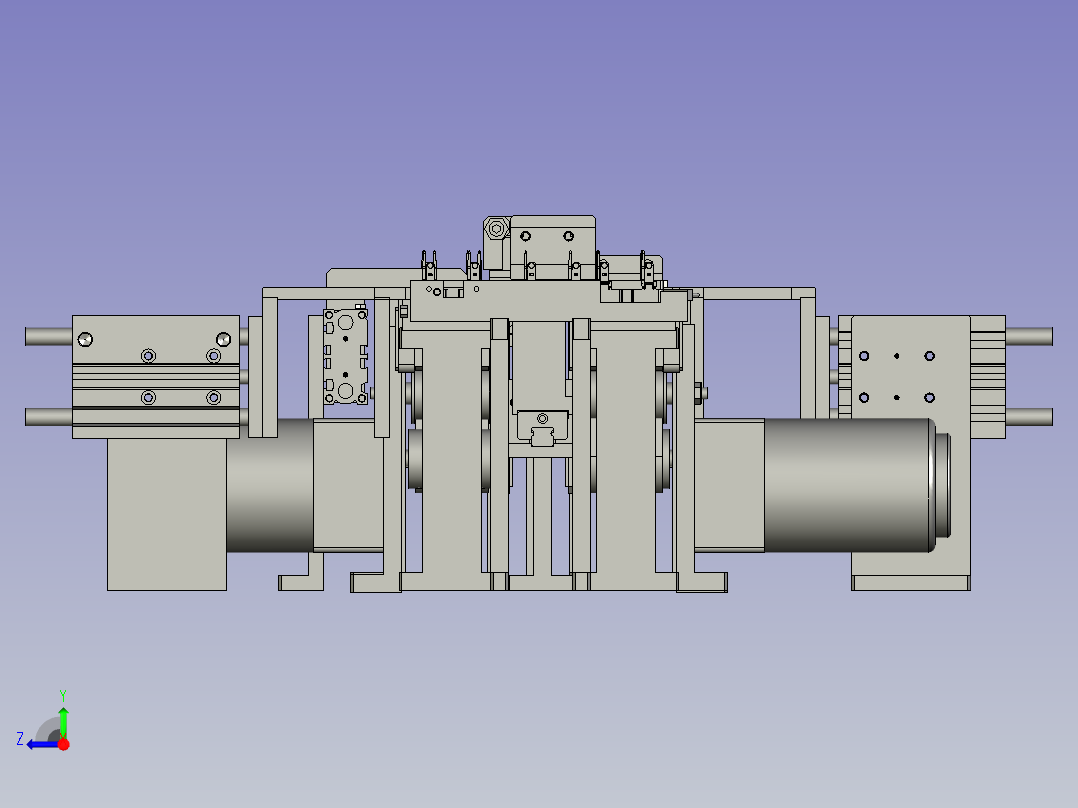The height and width of the screenshot is (808, 1078).
Task: Select the upper right protruding guide rod
Action: [x=1029, y=336]
